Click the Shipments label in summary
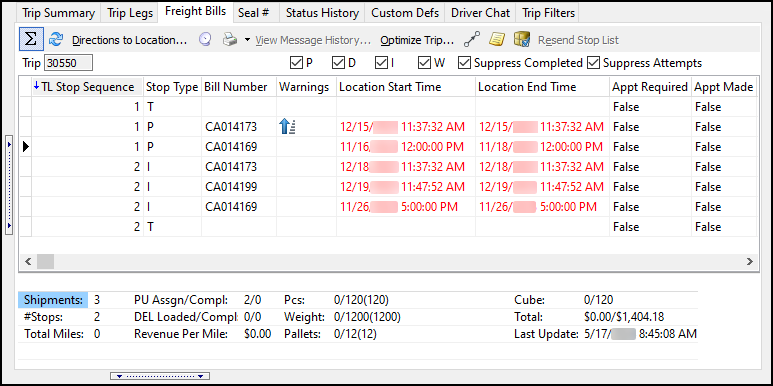Screen dimensions: 773x386 [x=53, y=300]
